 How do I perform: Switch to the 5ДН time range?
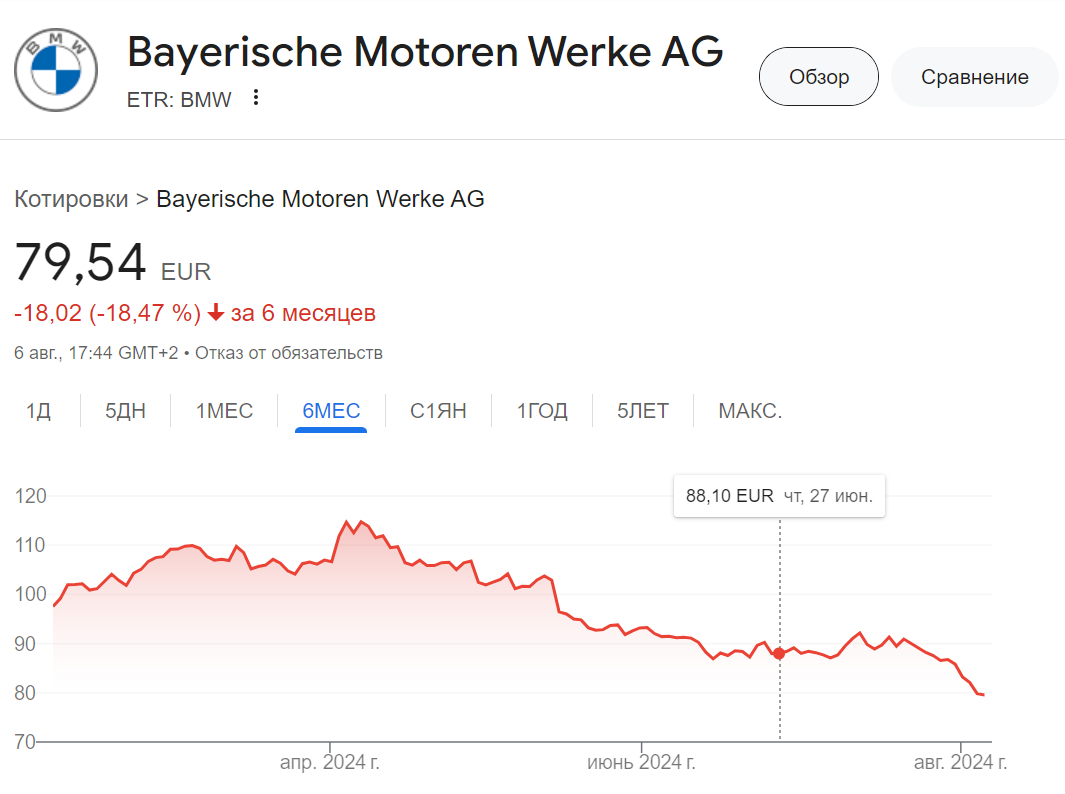coord(125,411)
